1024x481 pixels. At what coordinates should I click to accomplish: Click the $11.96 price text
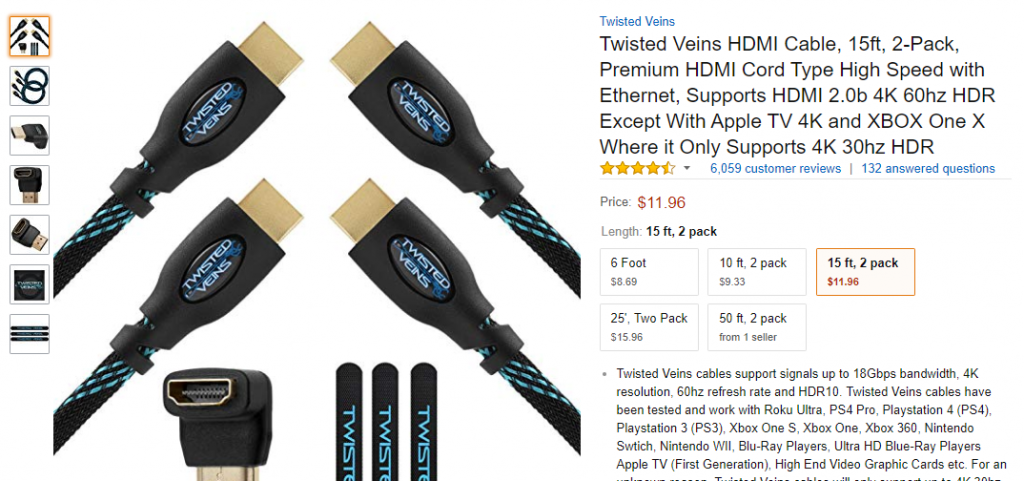pos(662,203)
